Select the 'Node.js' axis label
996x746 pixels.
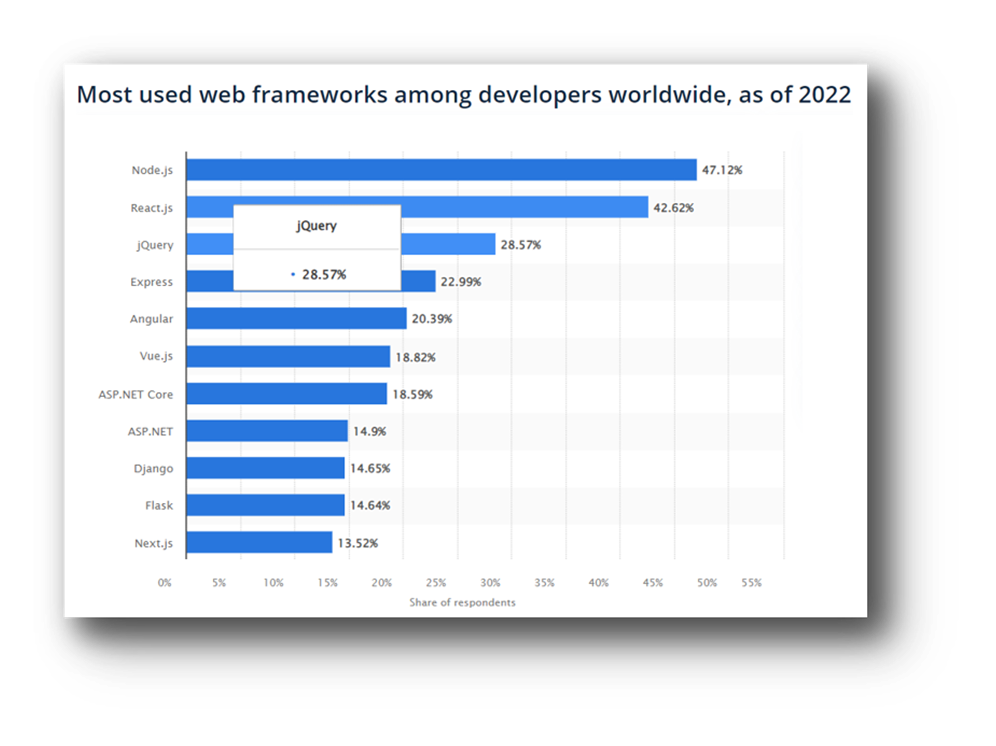(x=152, y=170)
